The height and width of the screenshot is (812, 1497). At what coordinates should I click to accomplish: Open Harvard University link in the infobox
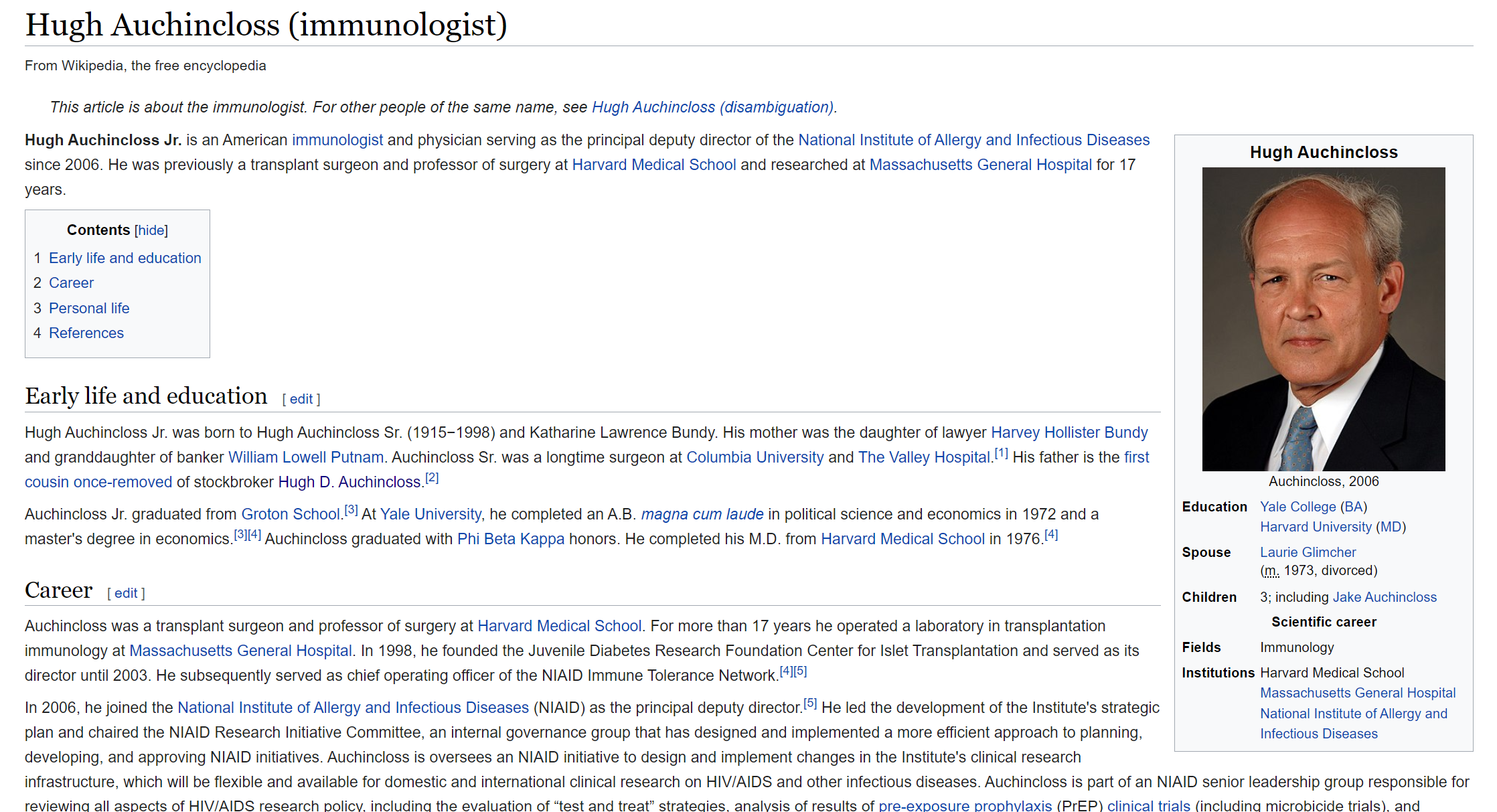coord(1316,527)
